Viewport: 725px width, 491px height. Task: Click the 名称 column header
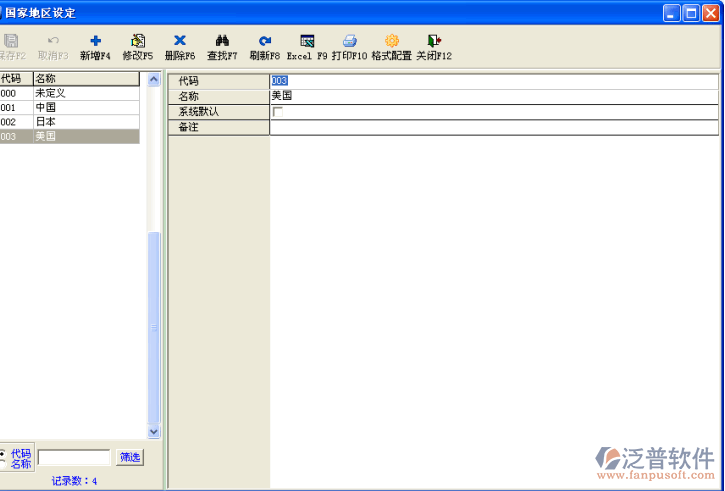pos(85,78)
